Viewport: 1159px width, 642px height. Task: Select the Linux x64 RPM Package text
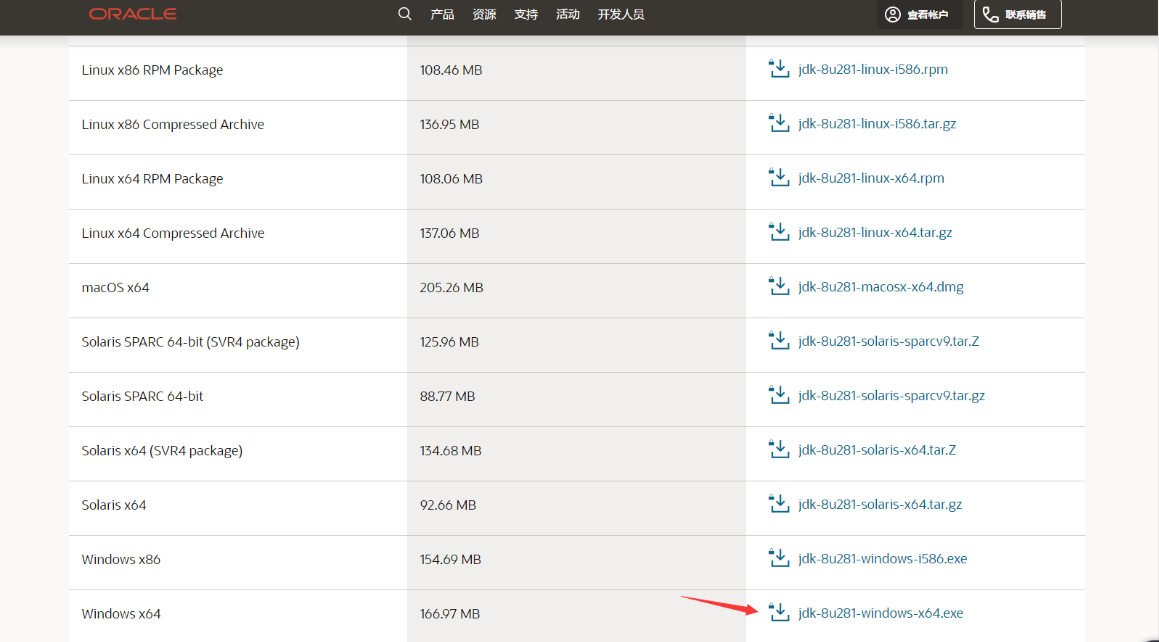(x=152, y=179)
